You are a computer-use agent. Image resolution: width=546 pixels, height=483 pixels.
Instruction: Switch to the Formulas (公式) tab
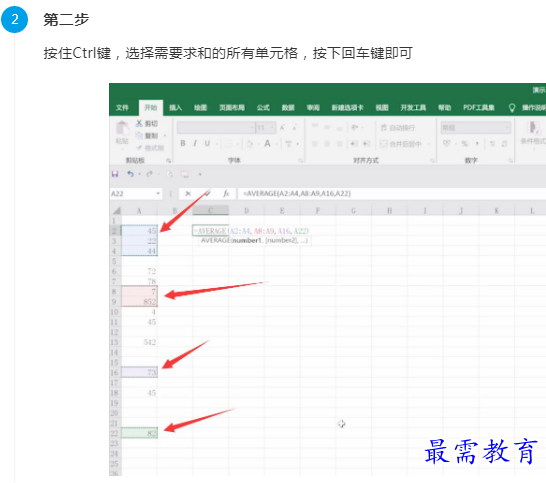(x=263, y=108)
